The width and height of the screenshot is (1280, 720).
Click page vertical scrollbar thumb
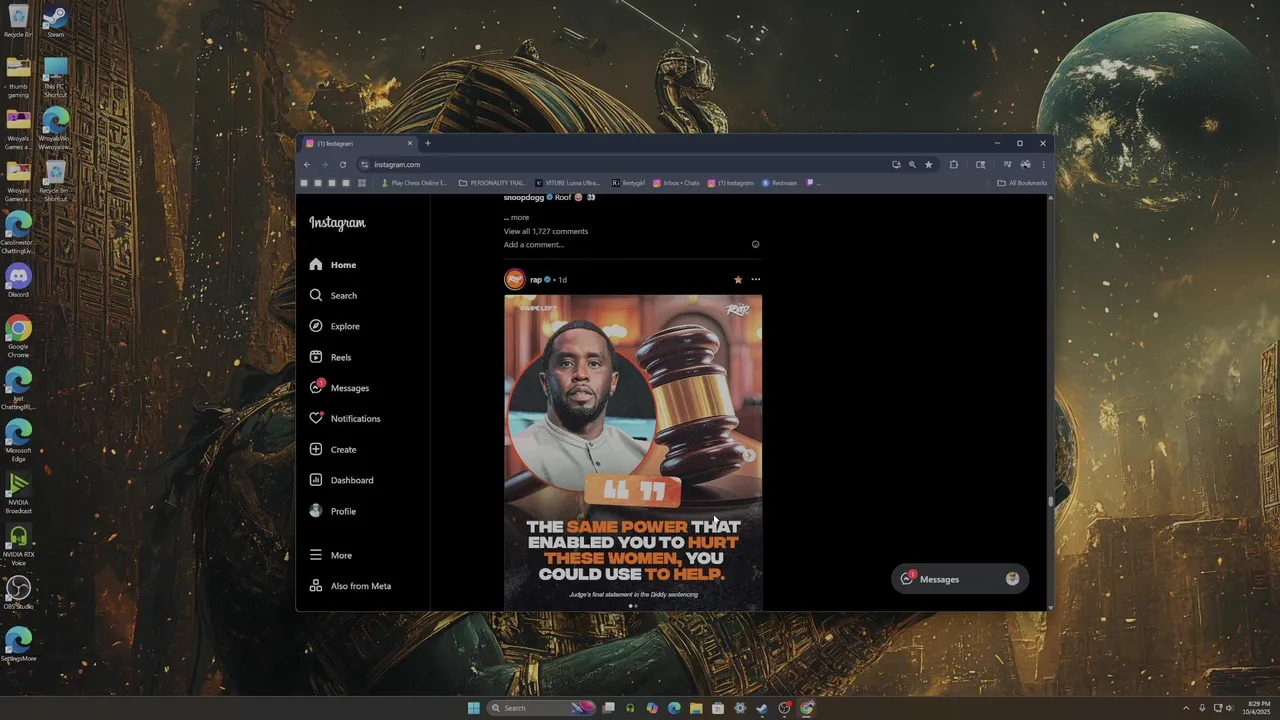tap(1050, 501)
